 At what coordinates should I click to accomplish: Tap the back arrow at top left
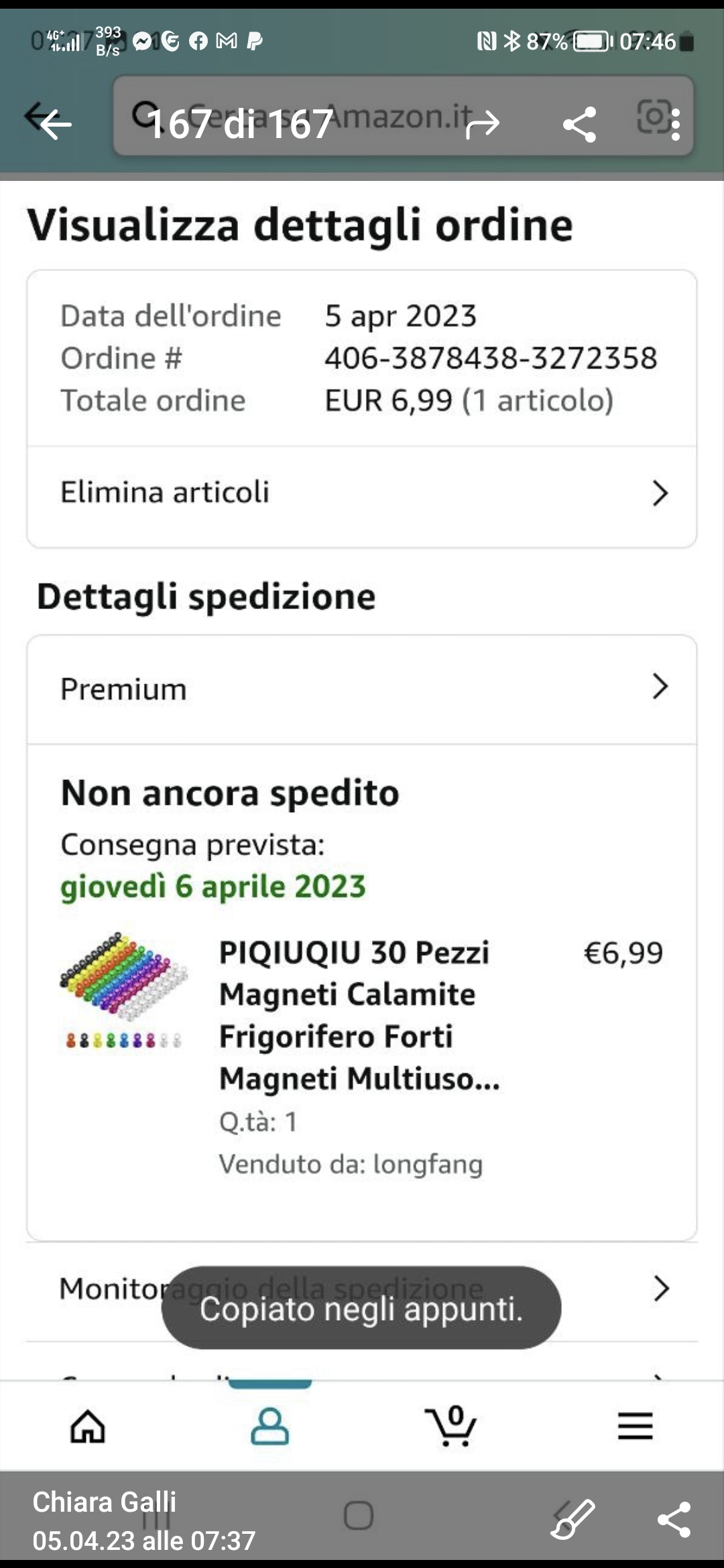click(54, 123)
